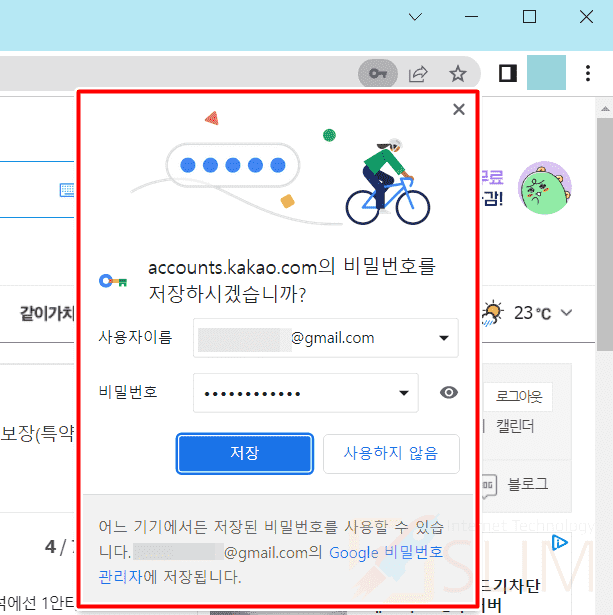Click the green dinosaur character thumbnail
613x615 pixels.
click(545, 187)
